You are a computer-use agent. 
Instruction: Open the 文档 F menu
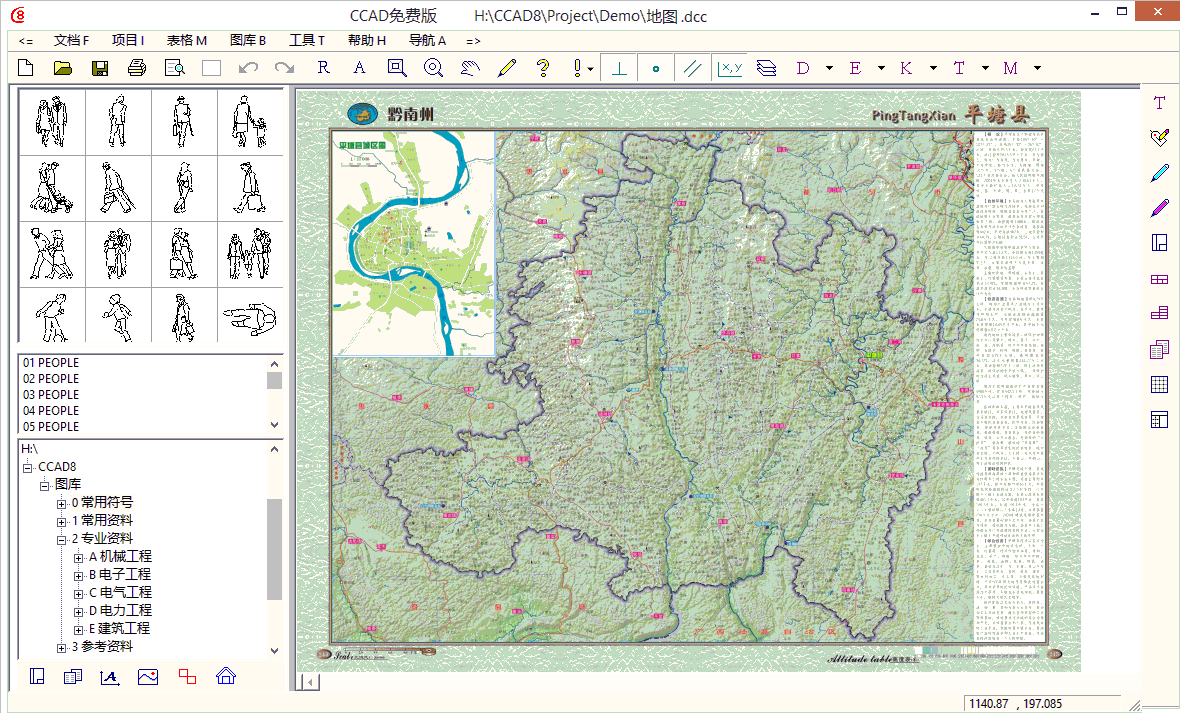click(71, 41)
